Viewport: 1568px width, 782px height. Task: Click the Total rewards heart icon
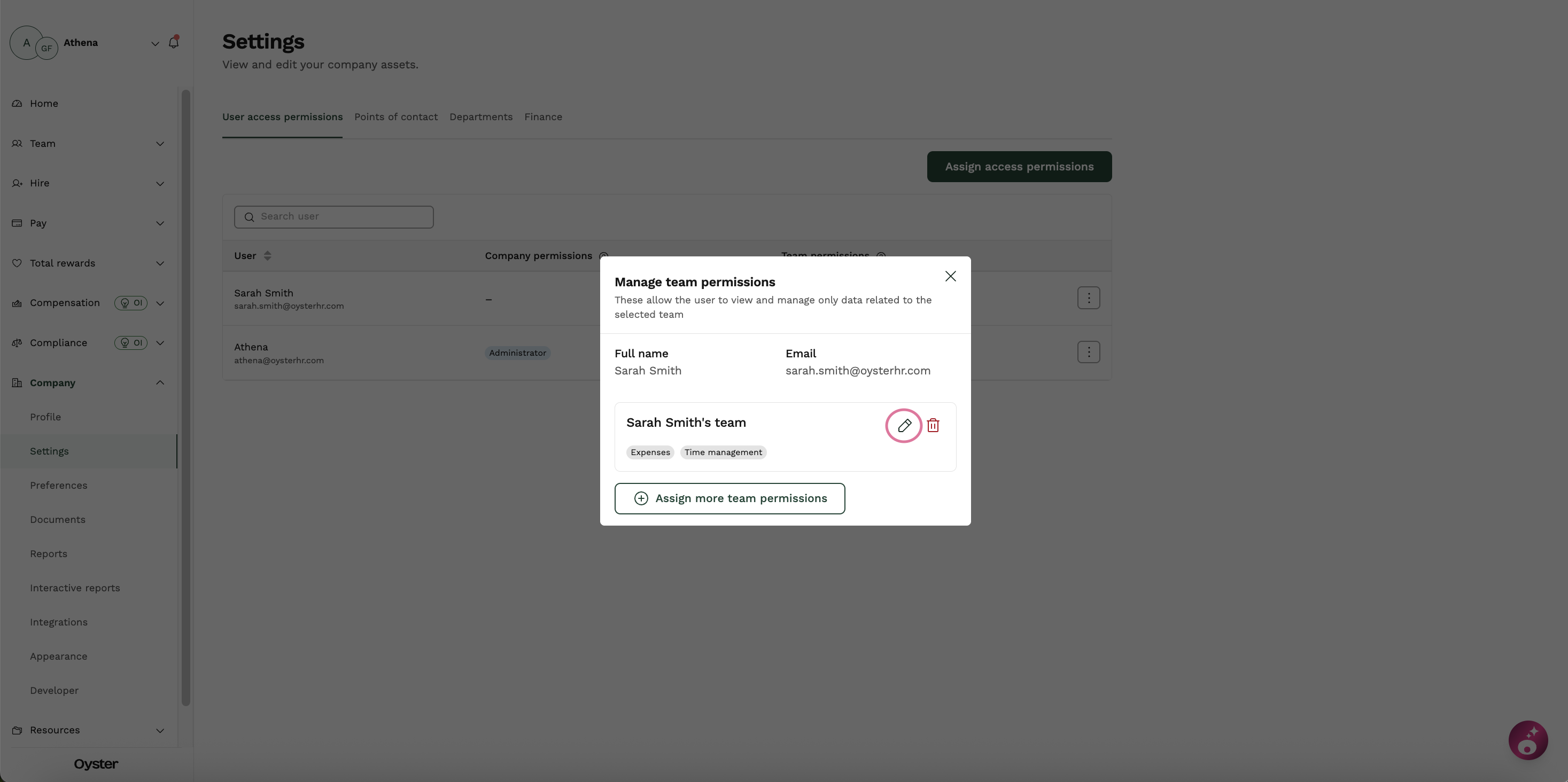coord(17,263)
